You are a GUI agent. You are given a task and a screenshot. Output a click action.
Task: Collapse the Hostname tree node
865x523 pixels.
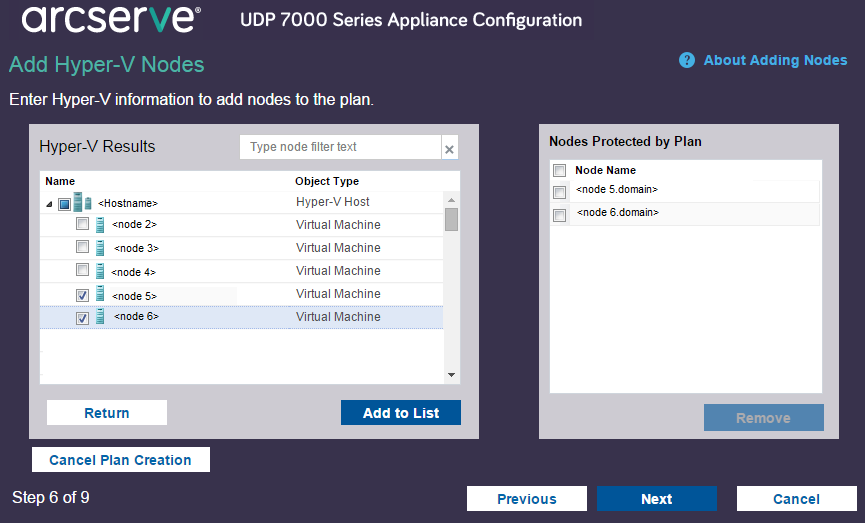tap(49, 204)
